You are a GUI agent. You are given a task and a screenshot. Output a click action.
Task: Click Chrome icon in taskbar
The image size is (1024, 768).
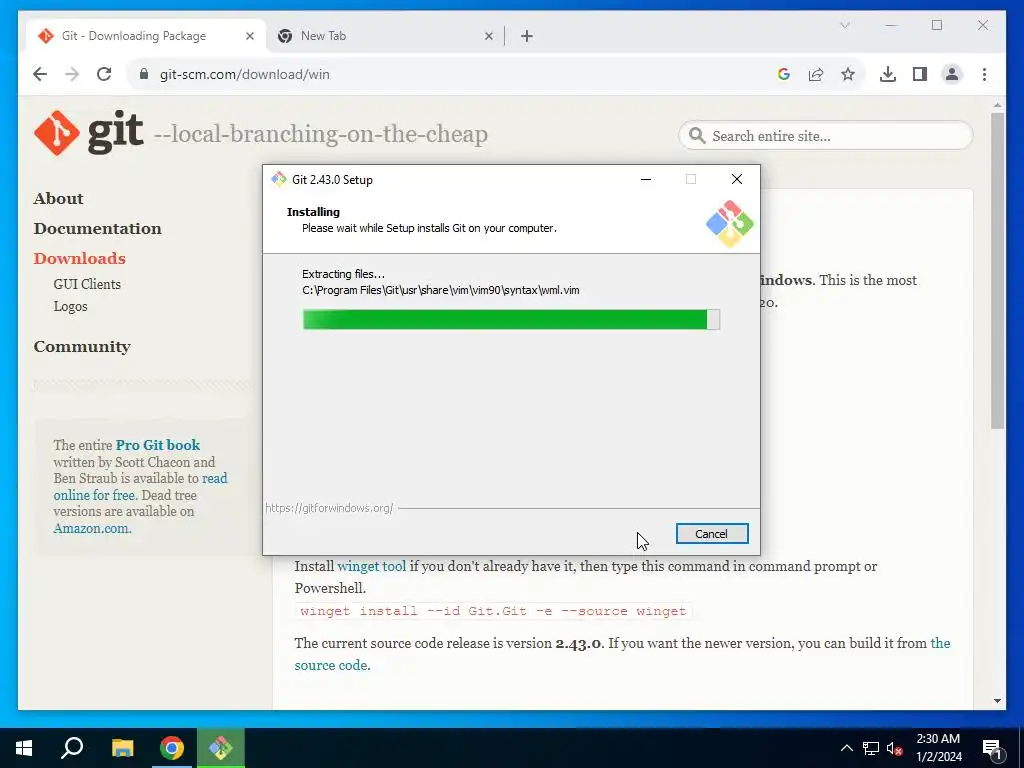pos(172,748)
